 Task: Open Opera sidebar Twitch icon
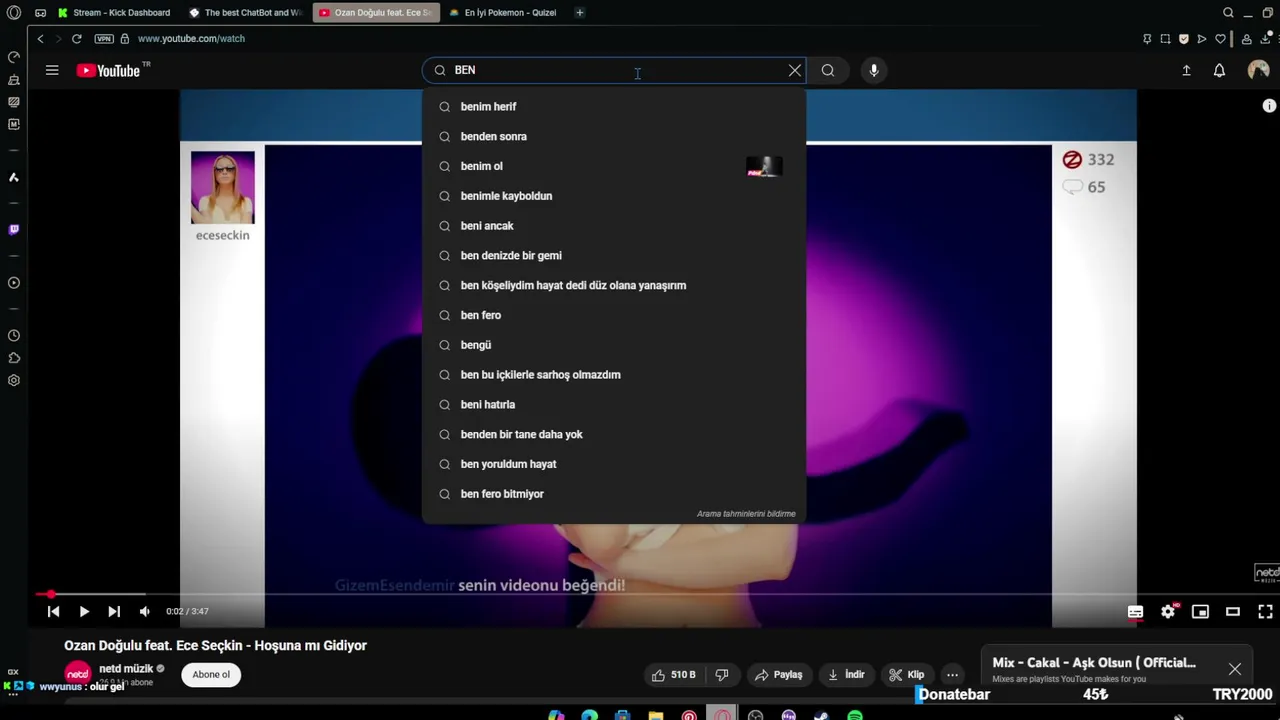coord(13,230)
